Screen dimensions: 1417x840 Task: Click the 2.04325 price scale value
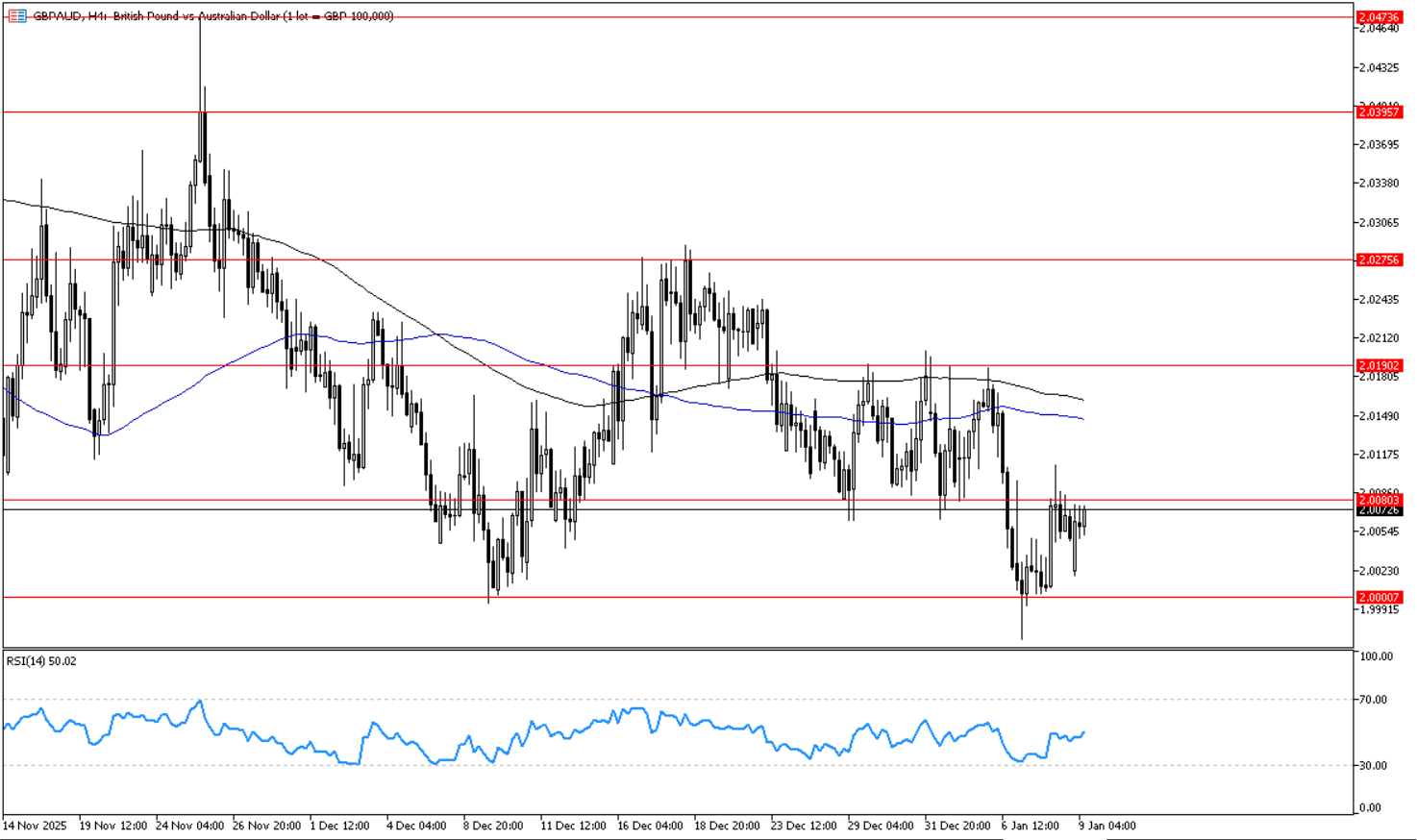1380,67
